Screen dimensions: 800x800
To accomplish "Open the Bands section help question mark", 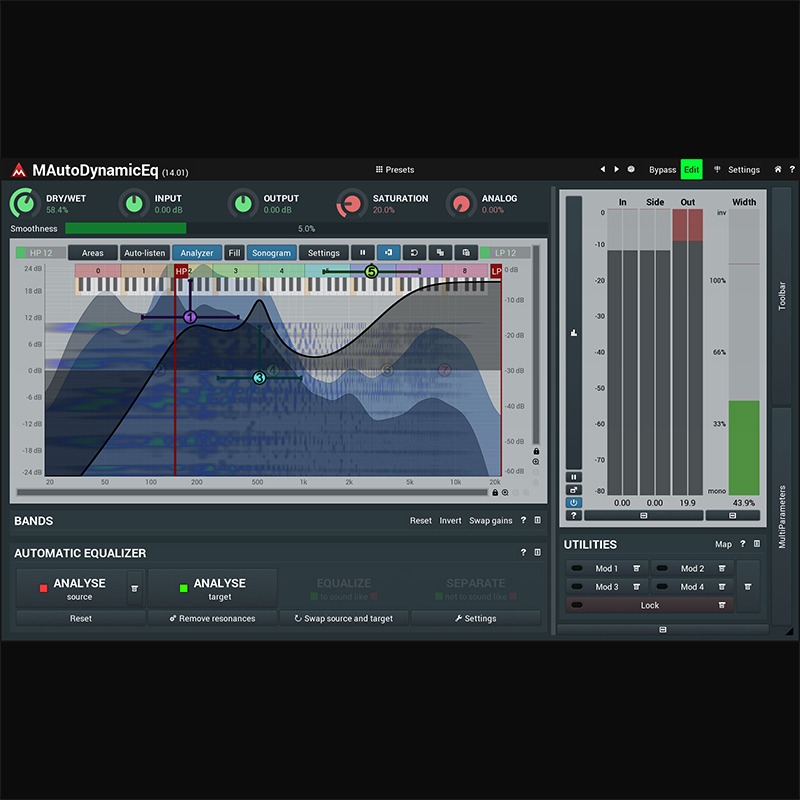I will pos(523,520).
